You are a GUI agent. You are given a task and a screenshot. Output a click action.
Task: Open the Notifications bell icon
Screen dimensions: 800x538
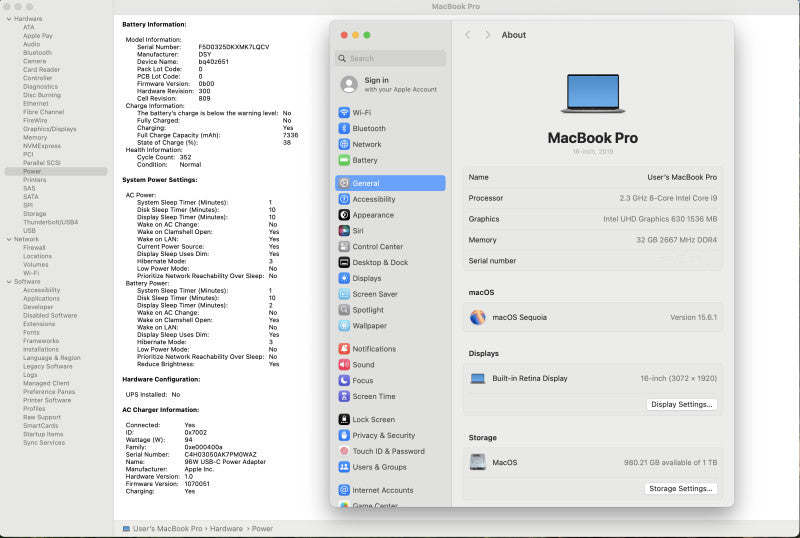pyautogui.click(x=344, y=348)
